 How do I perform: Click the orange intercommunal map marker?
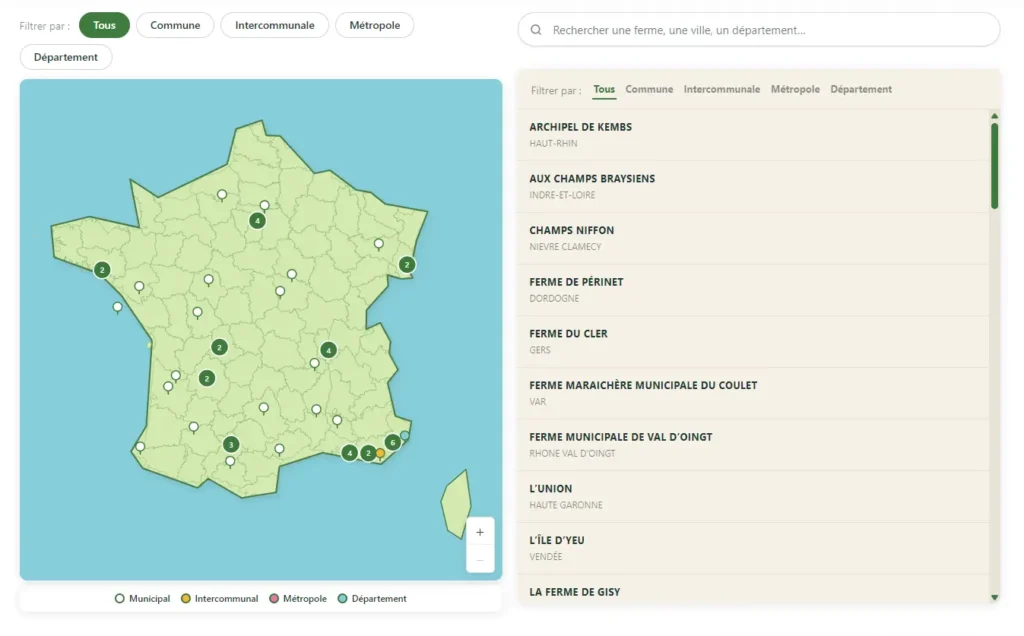point(380,453)
